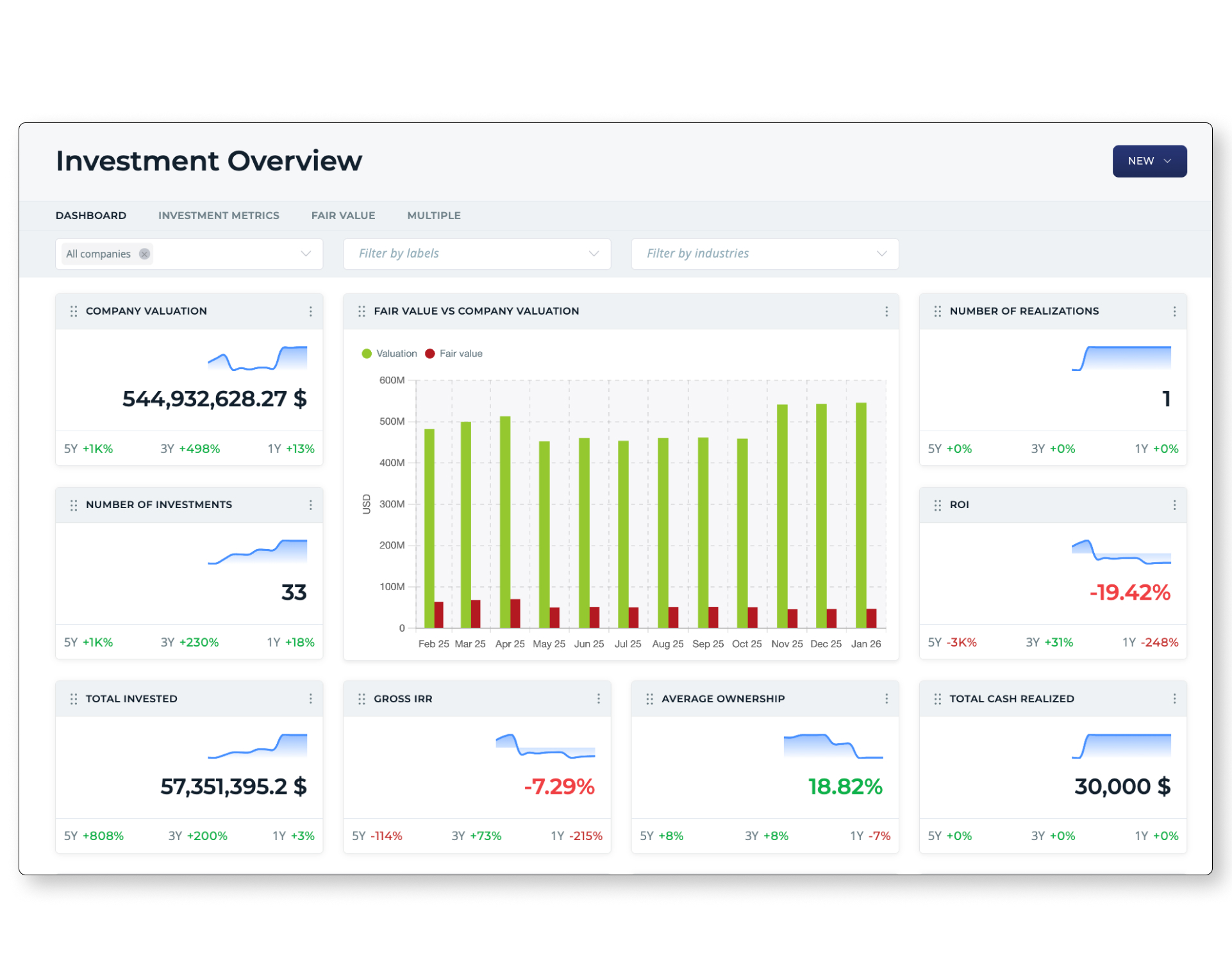Viewport: 1232px width, 972px height.
Task: Open the Number of Realizations options menu
Action: 1174,311
